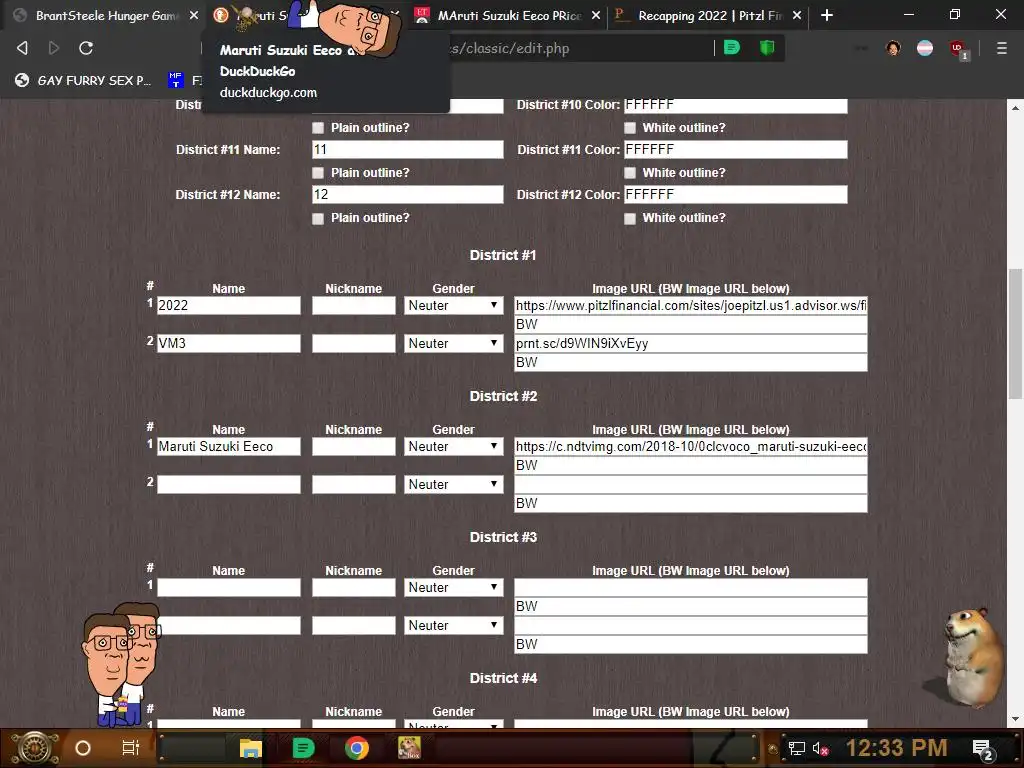Switch to Recapping 2022 Pitzl tab

709,15
